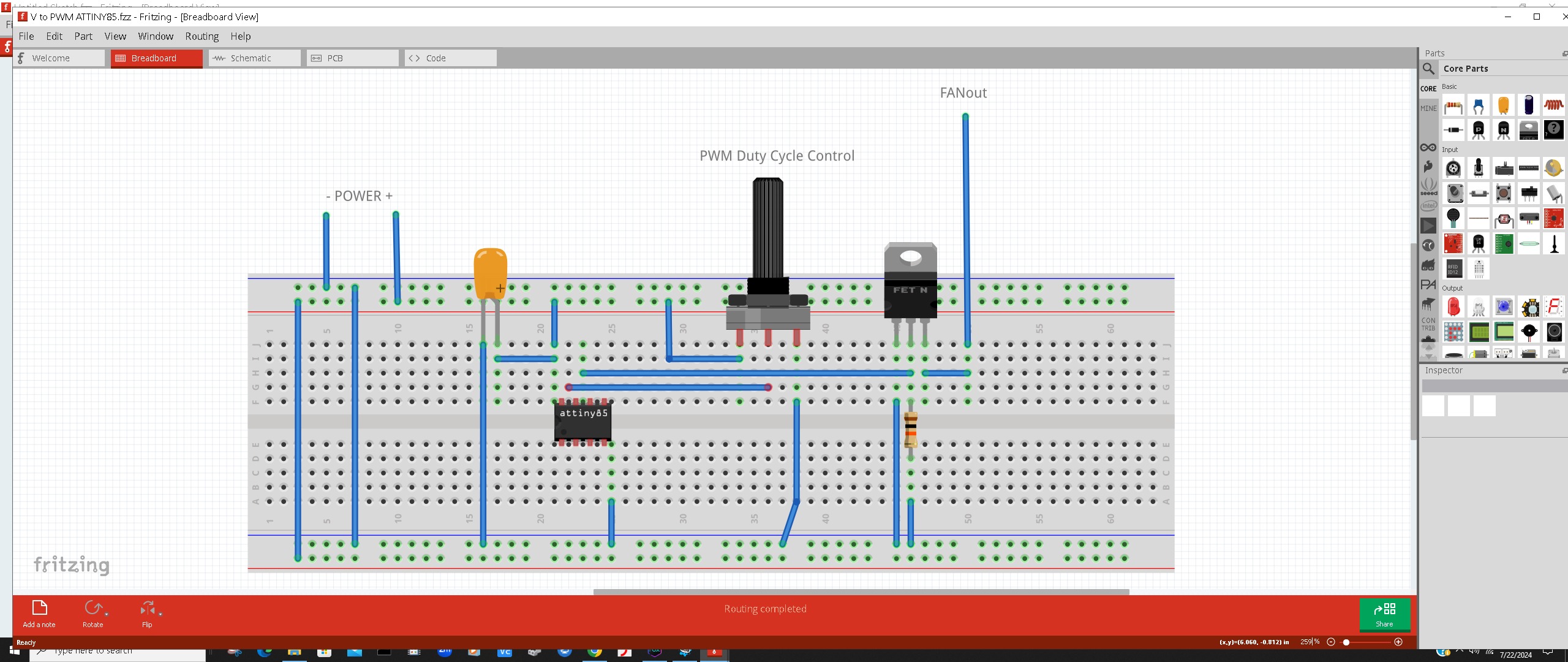Open the File menu

point(26,36)
